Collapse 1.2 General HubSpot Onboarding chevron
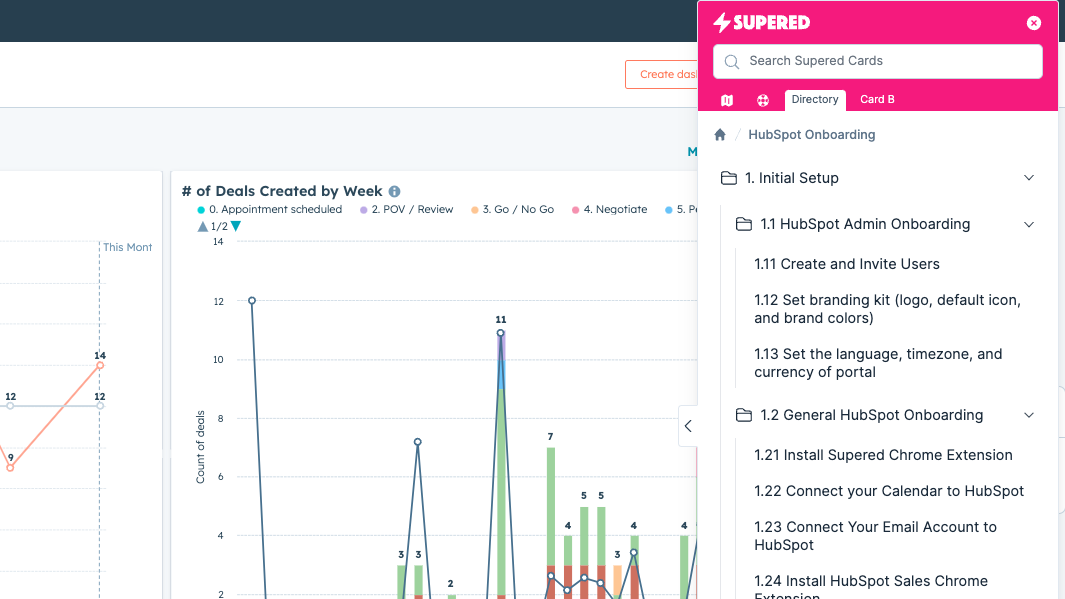This screenshot has width=1065, height=599. click(1029, 415)
